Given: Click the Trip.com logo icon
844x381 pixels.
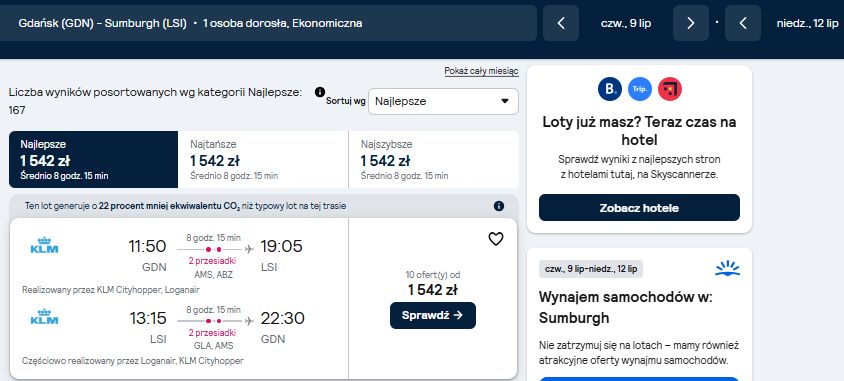Looking at the screenshot, I should click(640, 89).
